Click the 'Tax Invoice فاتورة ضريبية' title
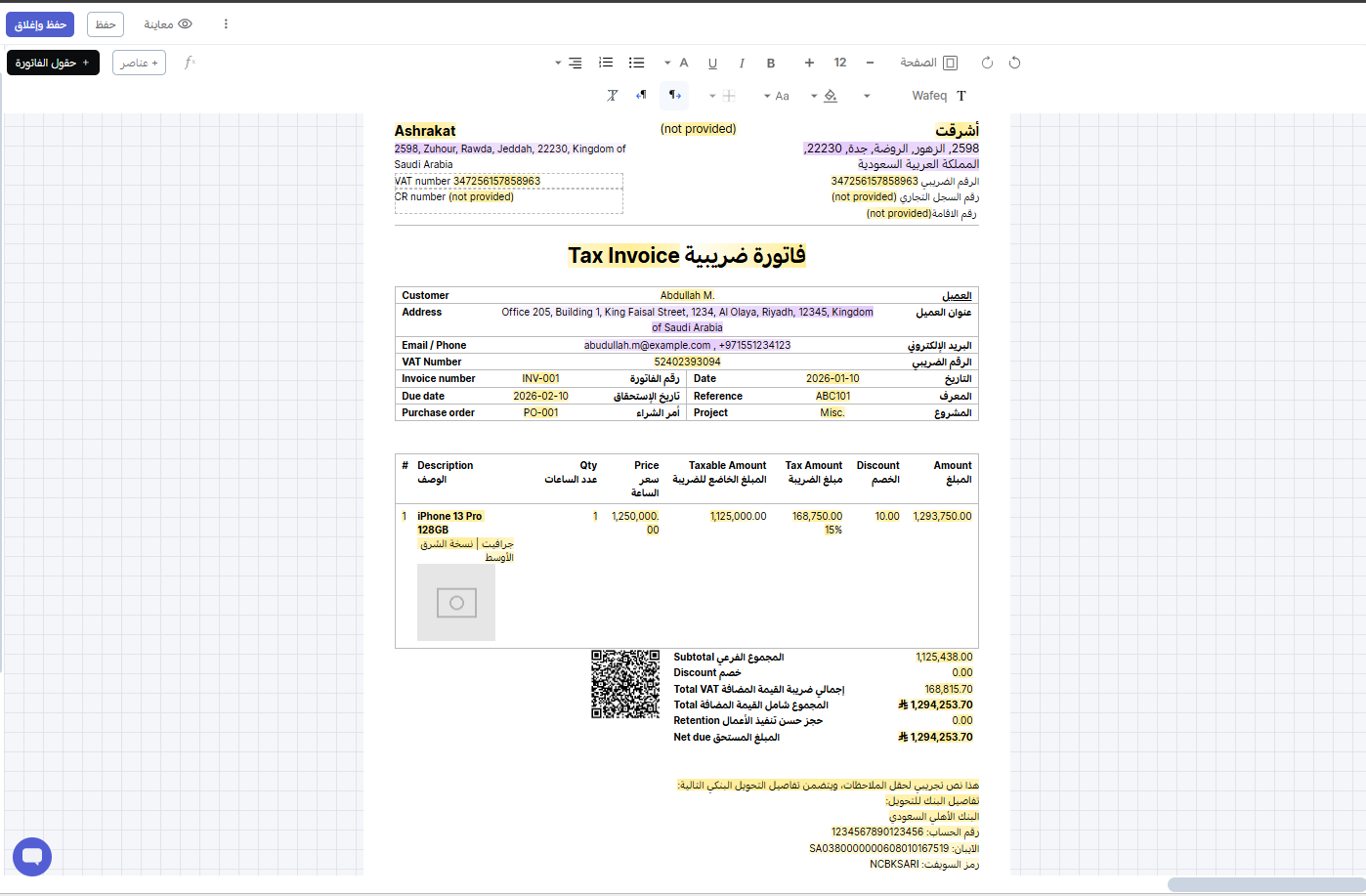Viewport: 1366px width, 896px height. [687, 256]
